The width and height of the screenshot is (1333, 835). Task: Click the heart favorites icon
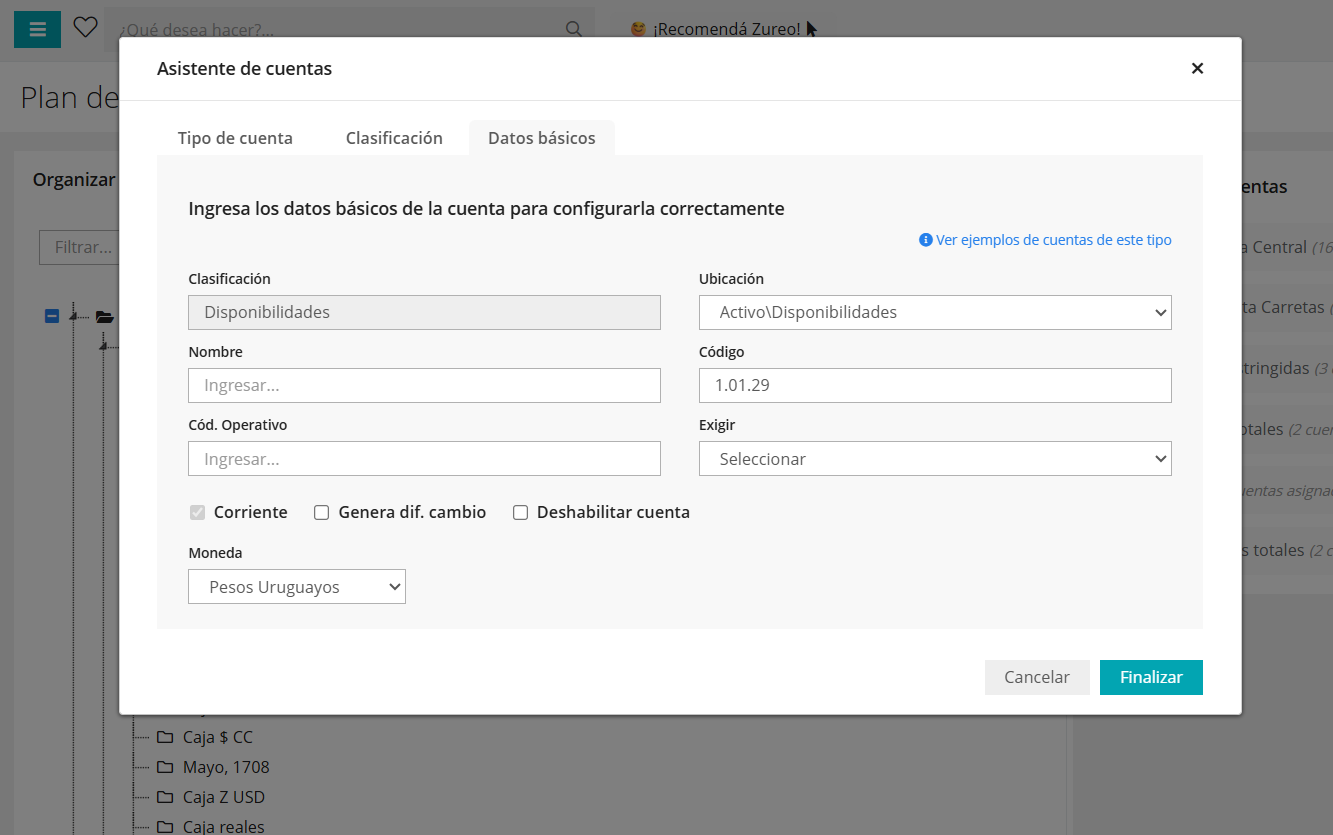(86, 28)
